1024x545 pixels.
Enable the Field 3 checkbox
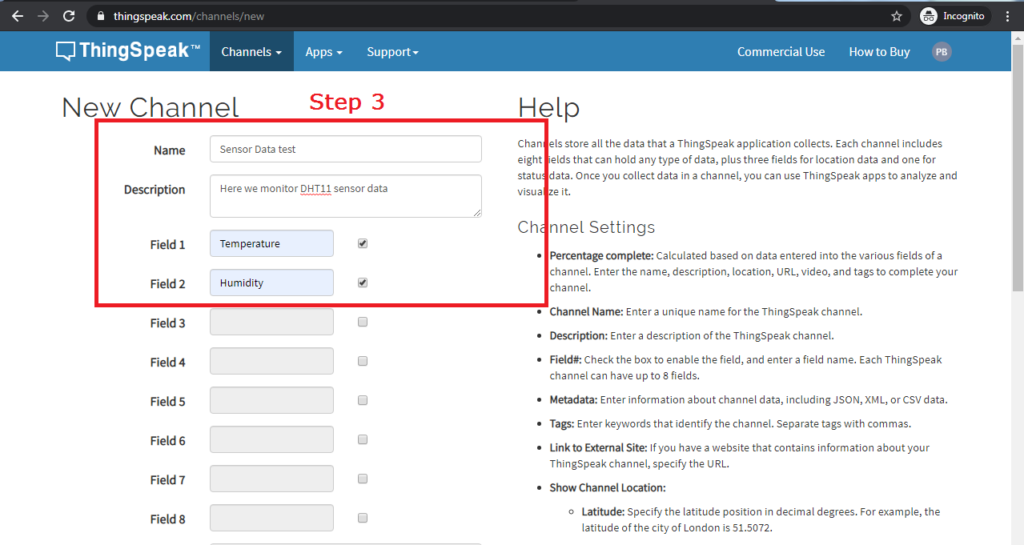[362, 322]
